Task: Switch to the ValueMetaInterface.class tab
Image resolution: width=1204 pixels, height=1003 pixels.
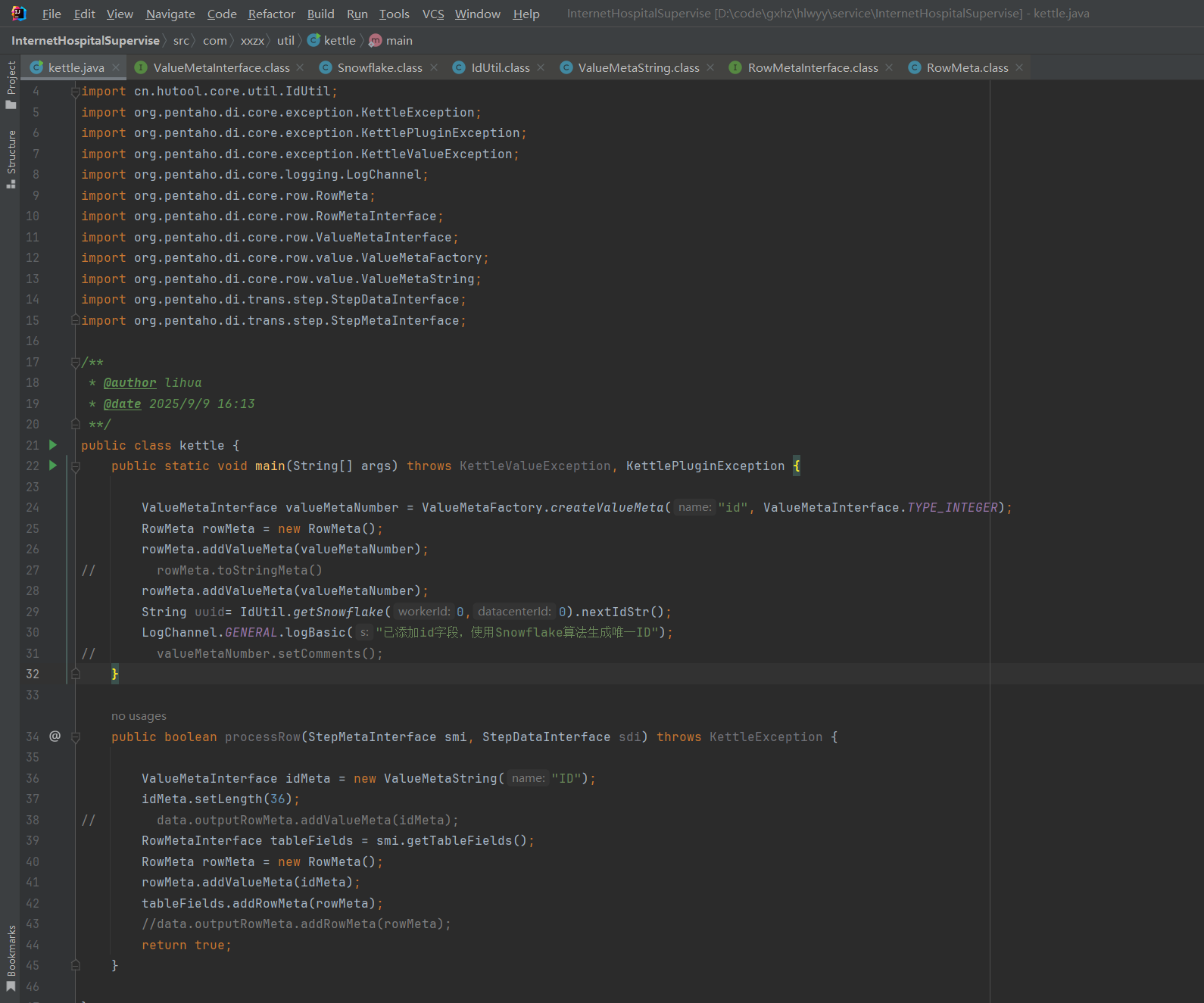Action: coord(221,67)
